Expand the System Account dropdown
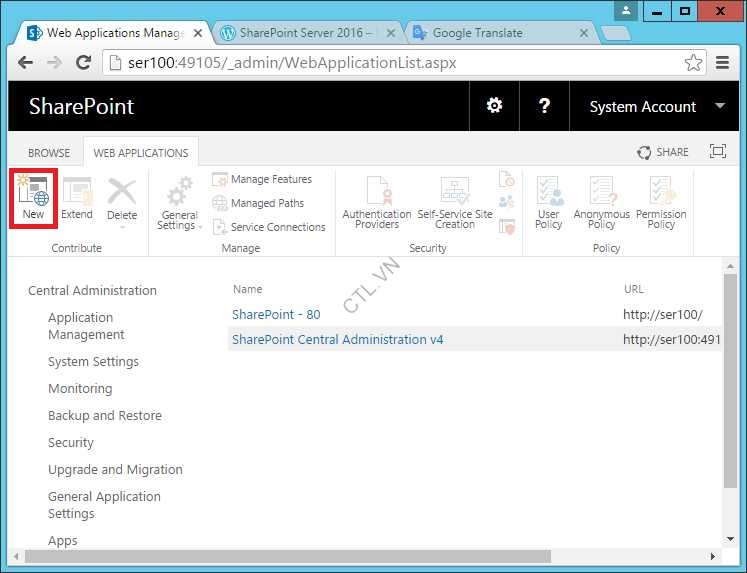The image size is (747, 573). (x=720, y=106)
